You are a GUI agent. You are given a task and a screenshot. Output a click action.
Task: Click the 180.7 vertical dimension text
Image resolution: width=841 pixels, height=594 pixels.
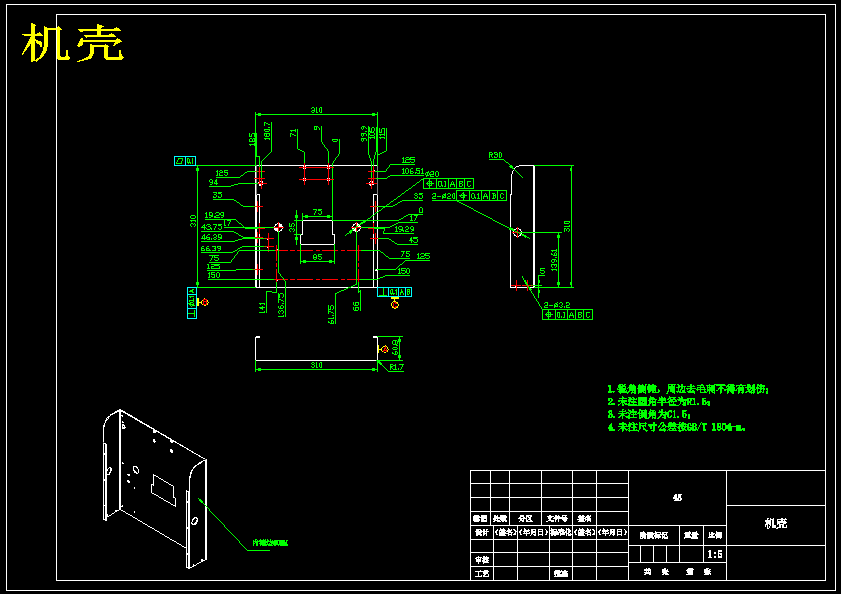[267, 132]
